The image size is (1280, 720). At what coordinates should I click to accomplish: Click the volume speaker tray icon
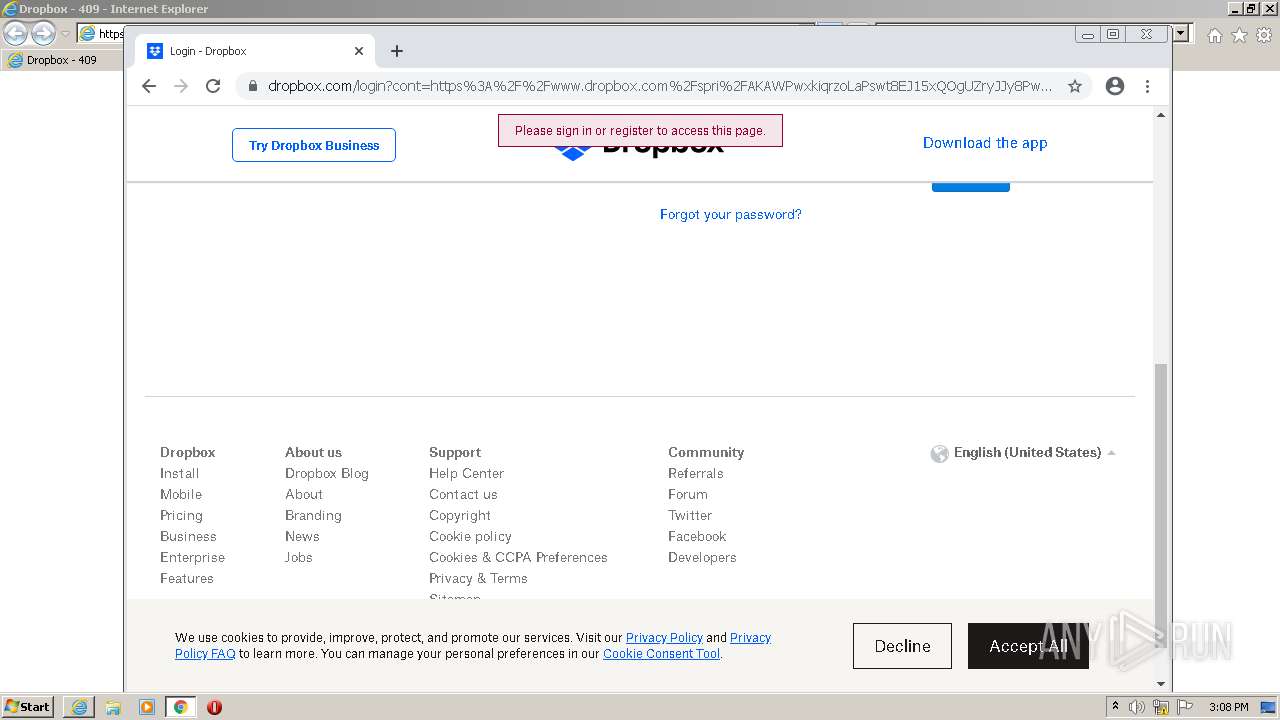[x=1136, y=707]
